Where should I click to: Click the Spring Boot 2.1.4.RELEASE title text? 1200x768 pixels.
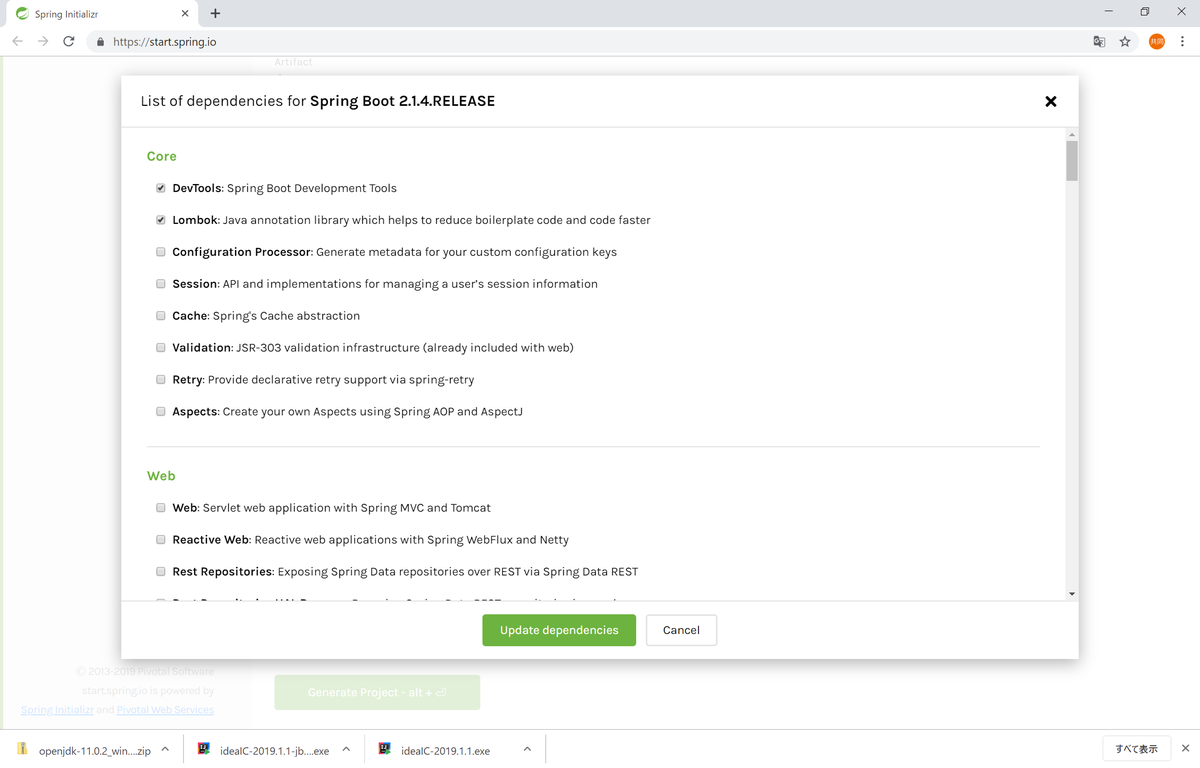click(402, 101)
